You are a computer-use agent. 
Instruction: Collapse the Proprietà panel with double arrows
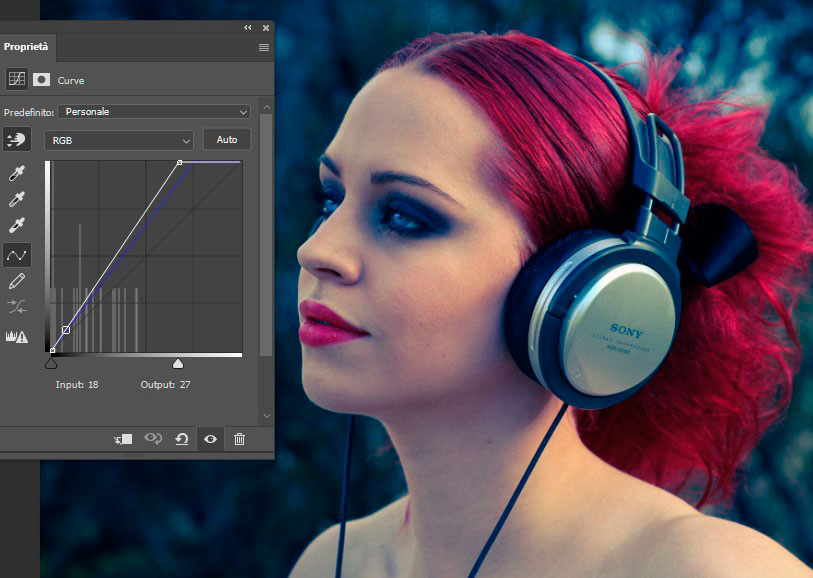pyautogui.click(x=248, y=27)
